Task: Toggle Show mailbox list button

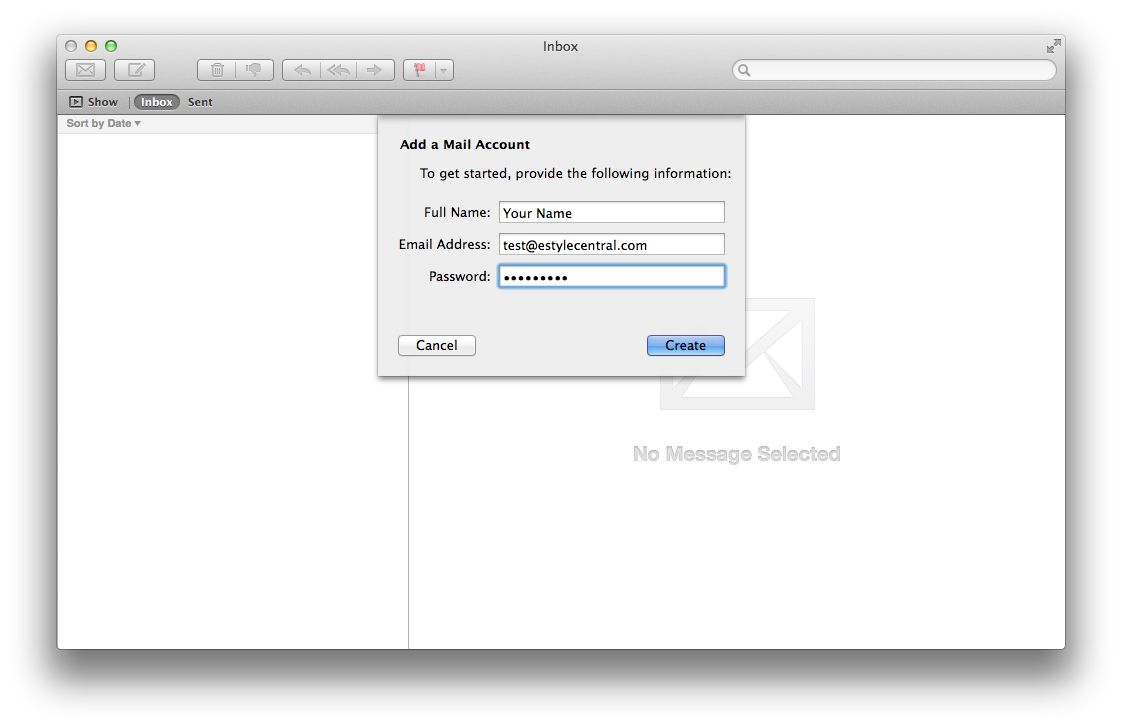Action: (93, 102)
